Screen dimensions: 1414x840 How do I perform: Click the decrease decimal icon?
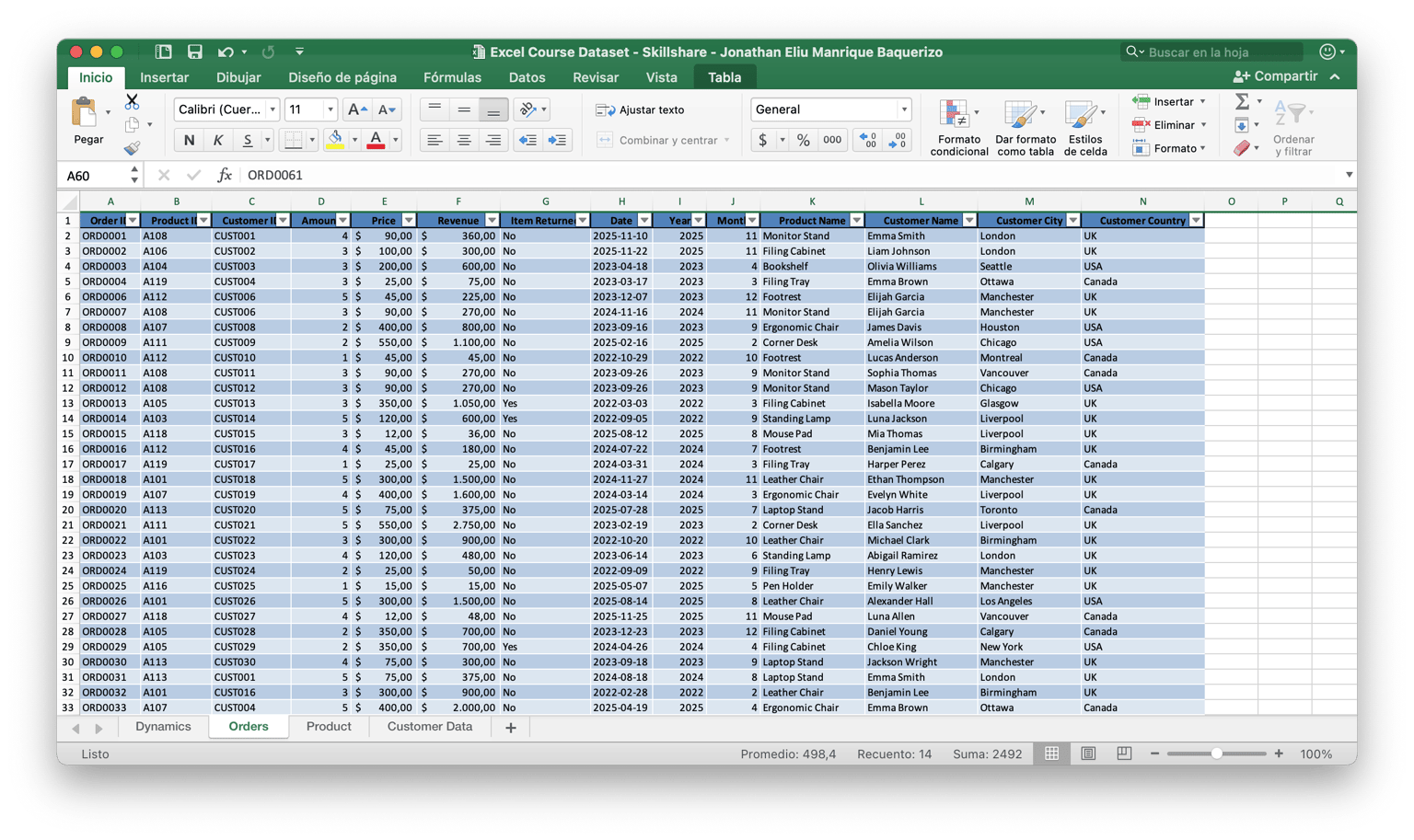898,140
